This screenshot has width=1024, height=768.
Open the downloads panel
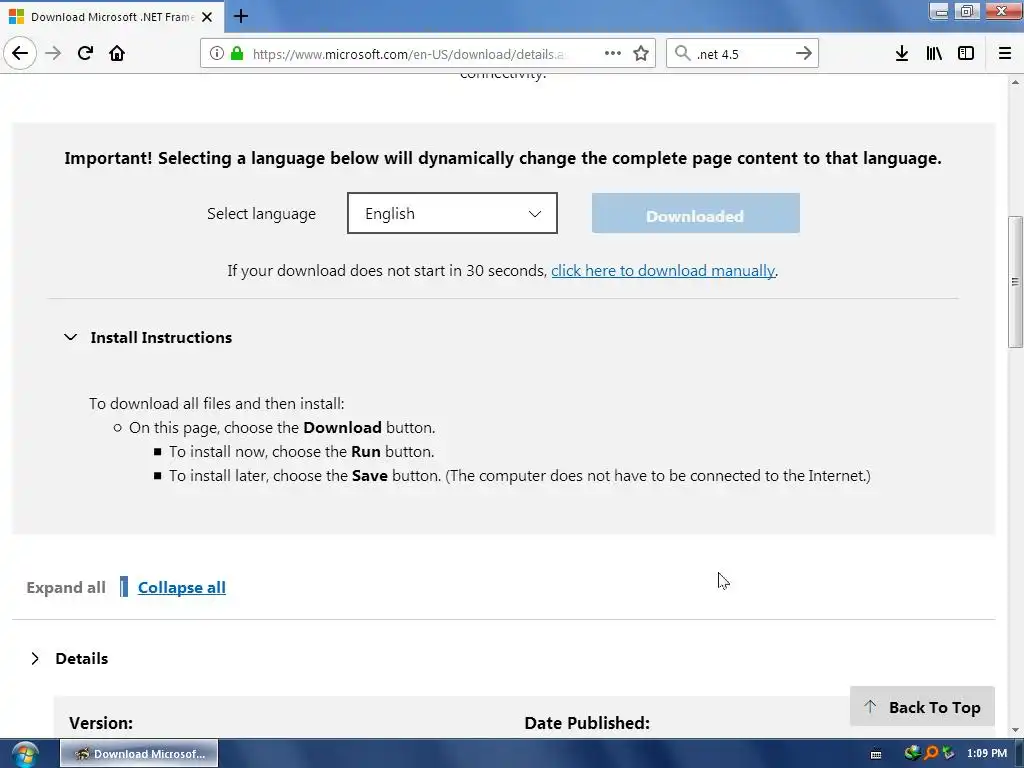[902, 53]
